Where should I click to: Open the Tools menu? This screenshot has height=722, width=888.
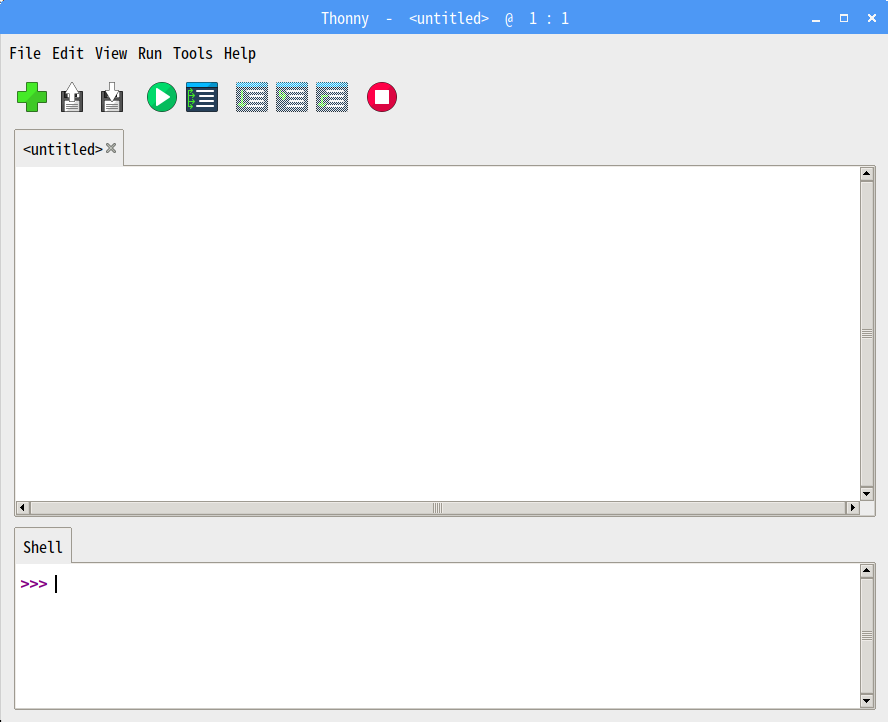point(193,53)
